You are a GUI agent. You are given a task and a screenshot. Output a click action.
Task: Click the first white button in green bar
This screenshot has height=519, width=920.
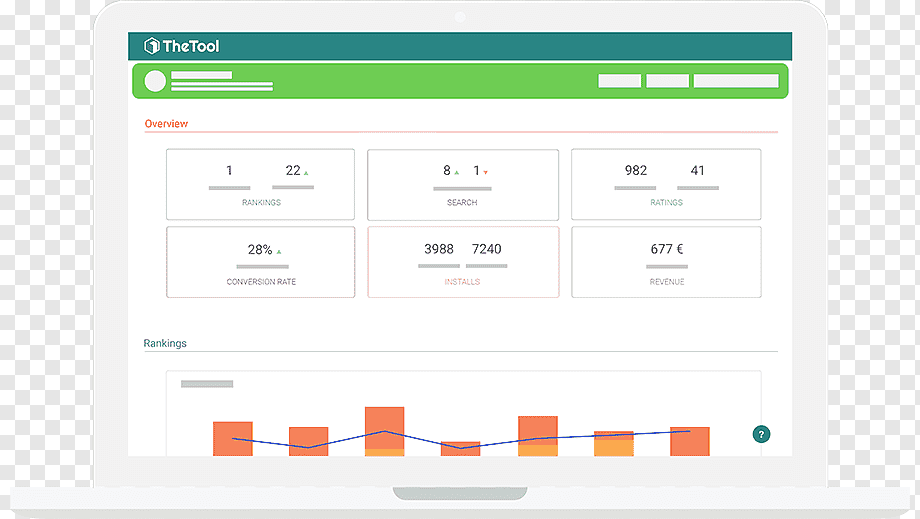620,81
